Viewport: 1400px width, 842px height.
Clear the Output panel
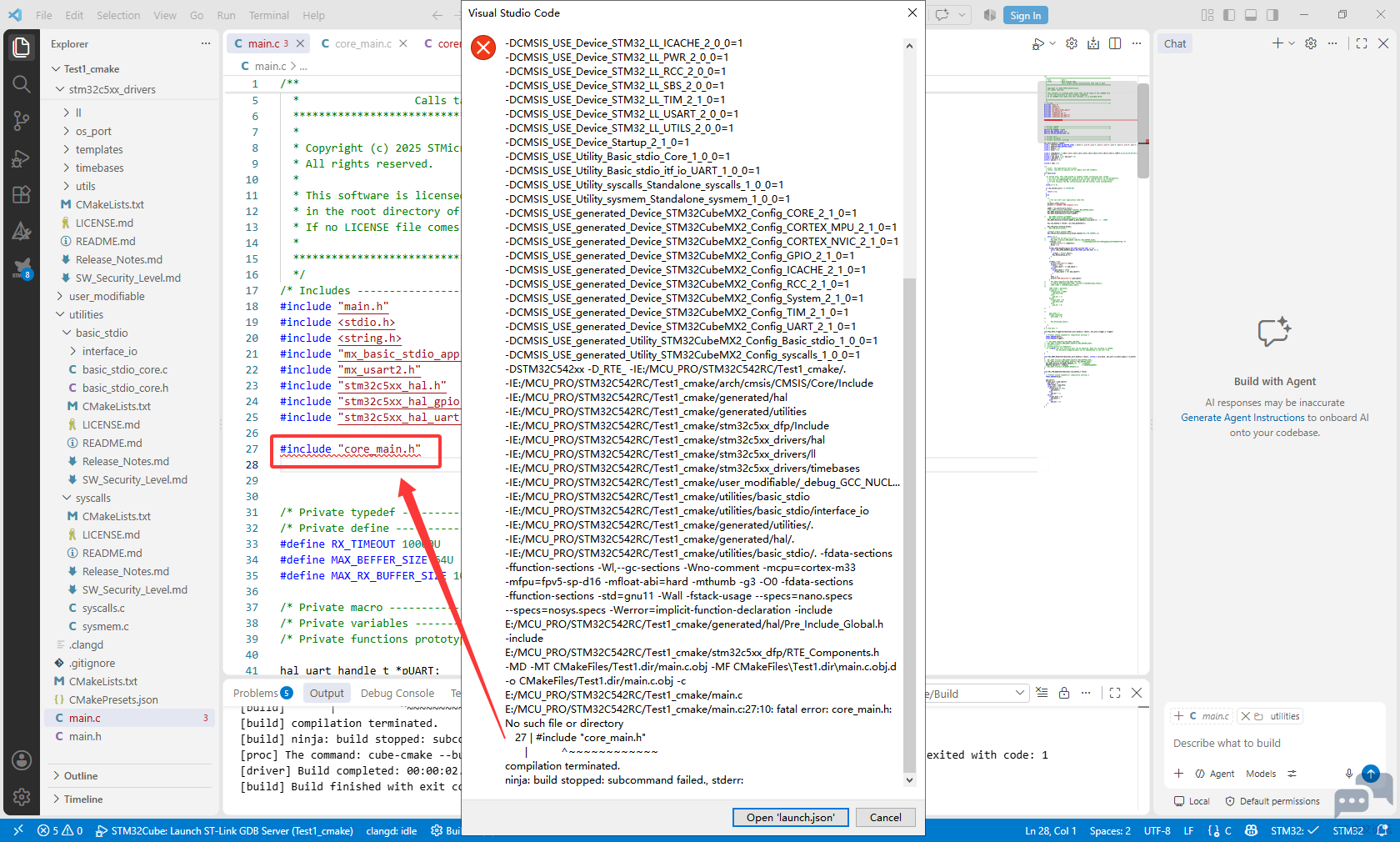click(1042, 693)
